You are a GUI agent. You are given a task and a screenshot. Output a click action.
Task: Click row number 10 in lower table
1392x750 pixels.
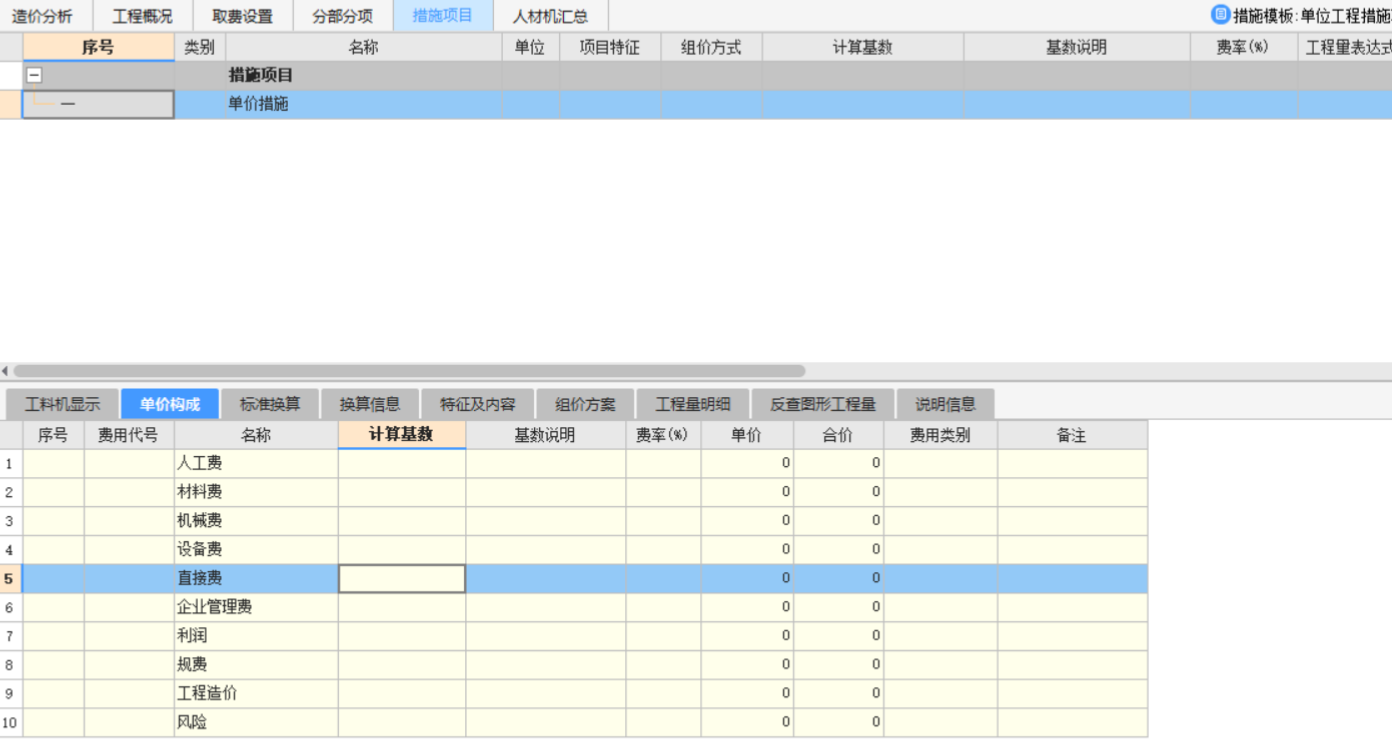click(x=10, y=722)
